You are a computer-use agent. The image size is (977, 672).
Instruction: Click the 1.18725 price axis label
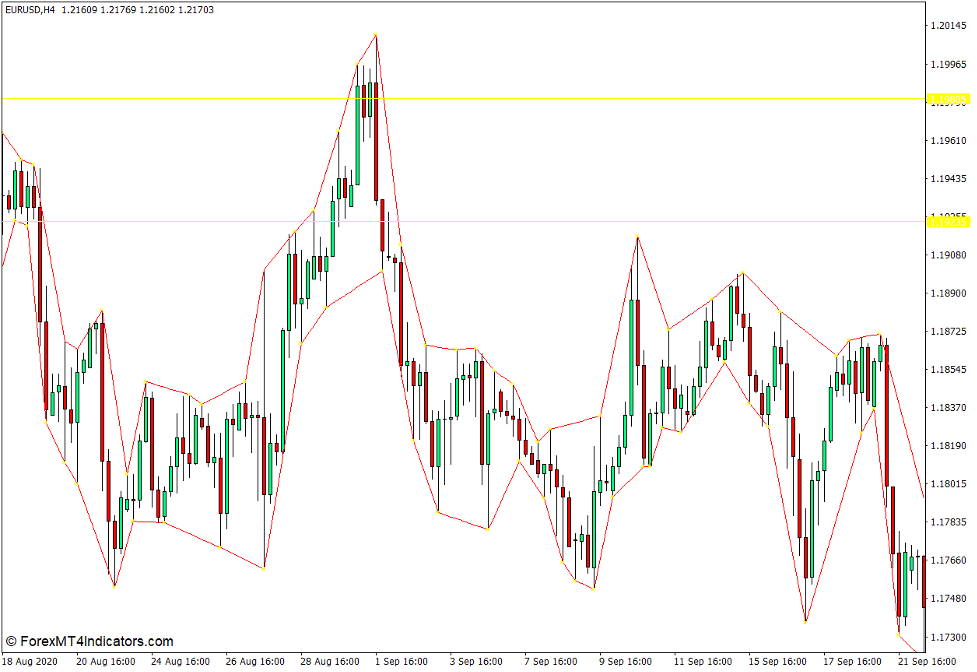coord(949,332)
